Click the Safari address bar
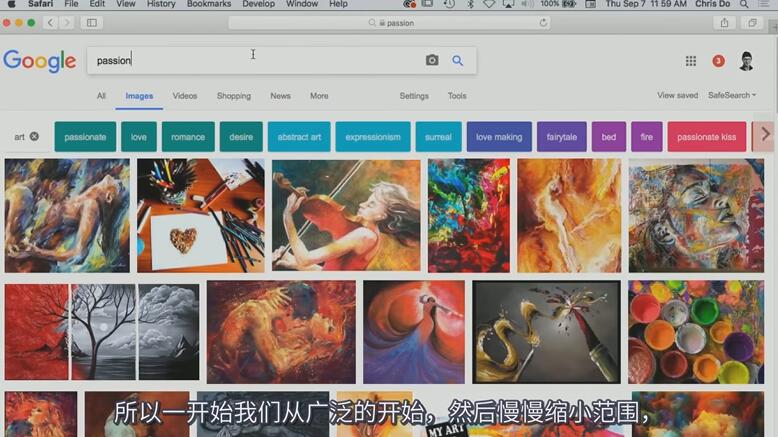Screen dimensions: 778x437 [389, 23]
